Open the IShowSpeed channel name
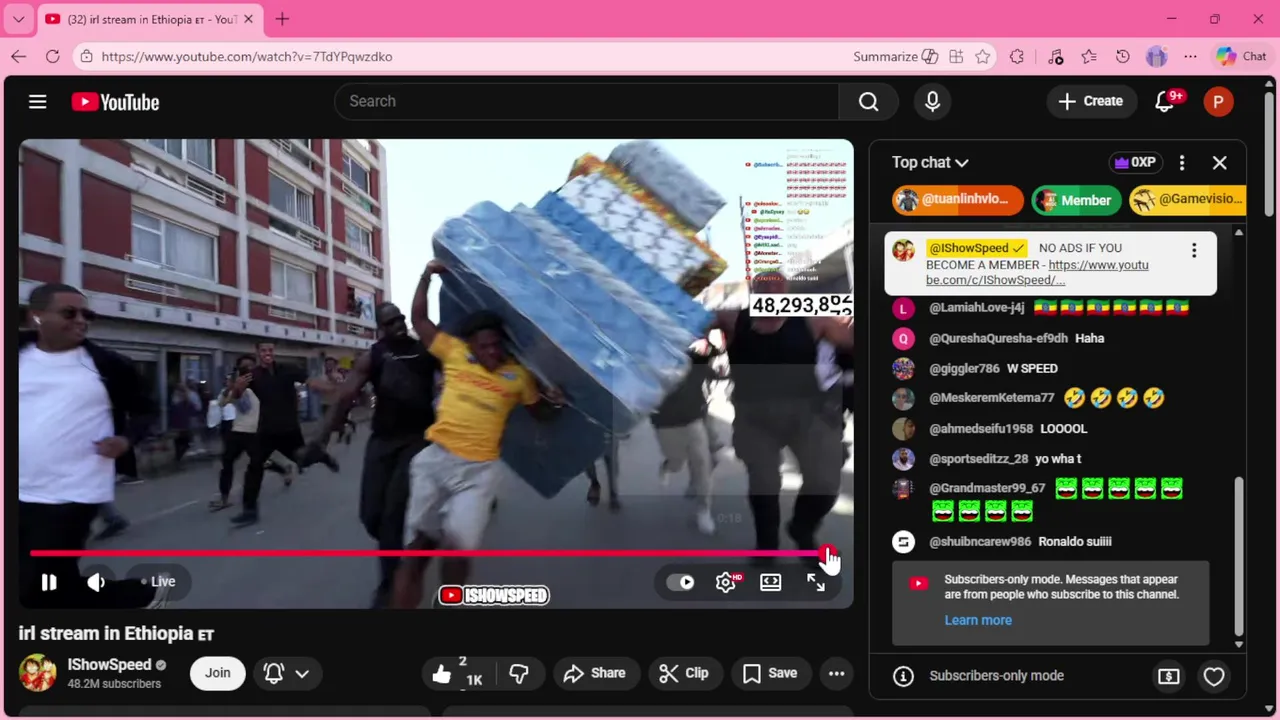The width and height of the screenshot is (1280, 720). (109, 665)
